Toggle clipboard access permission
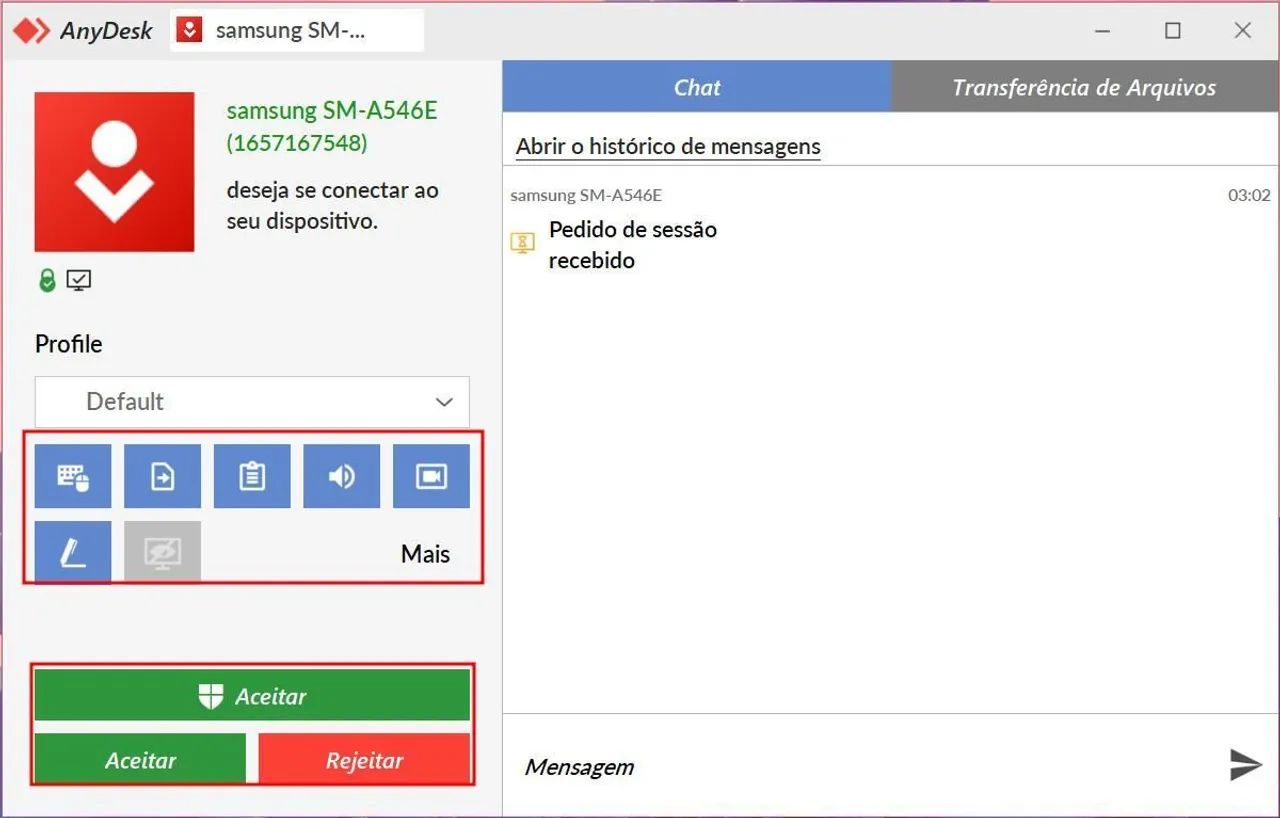1280x818 pixels. [x=252, y=476]
